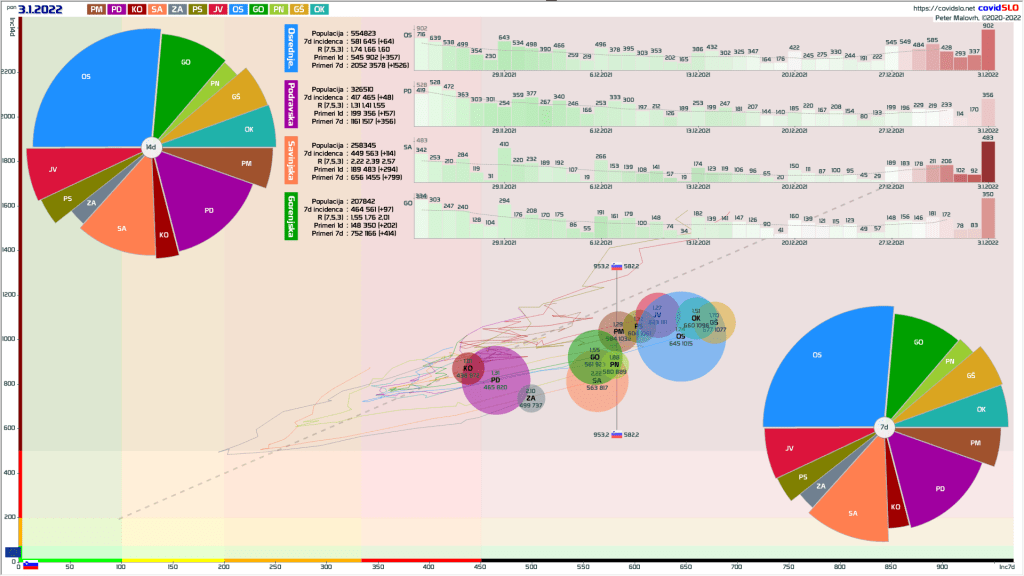Click the dark red KO bubble

[x=467, y=369]
